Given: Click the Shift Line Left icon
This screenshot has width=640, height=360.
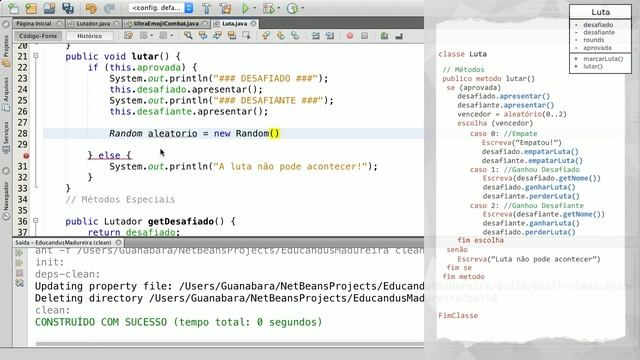Looking at the screenshot, I should tap(316, 36).
